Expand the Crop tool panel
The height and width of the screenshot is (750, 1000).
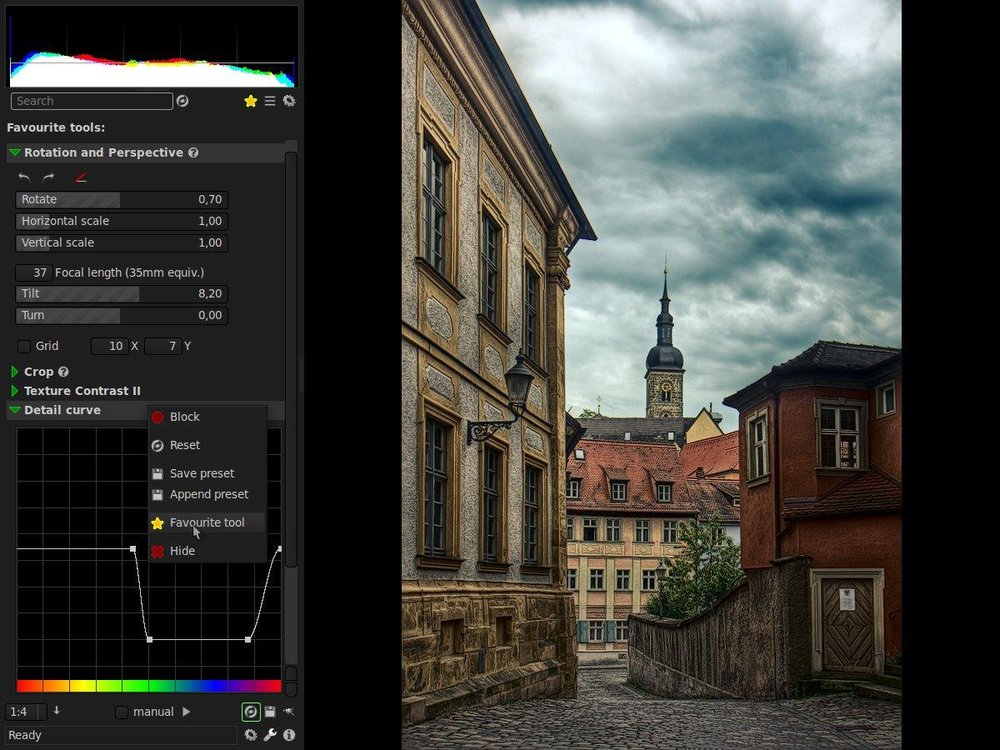pos(14,371)
